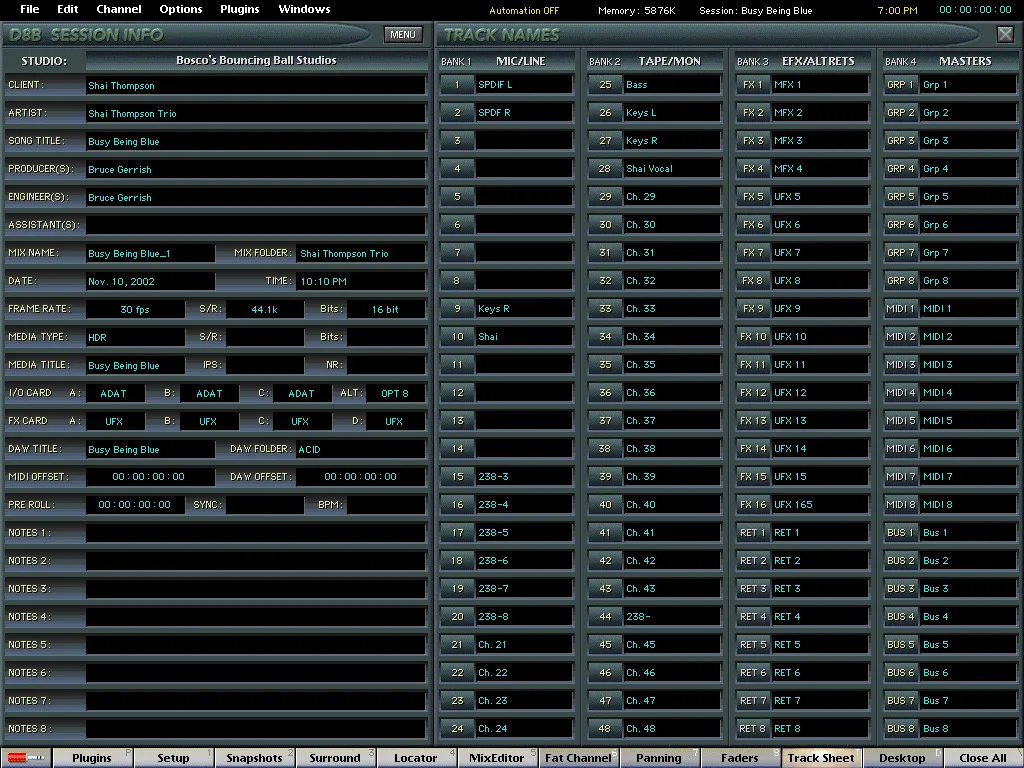Image resolution: width=1024 pixels, height=768 pixels.
Task: Toggle the Track Sheet window
Action: [821, 758]
